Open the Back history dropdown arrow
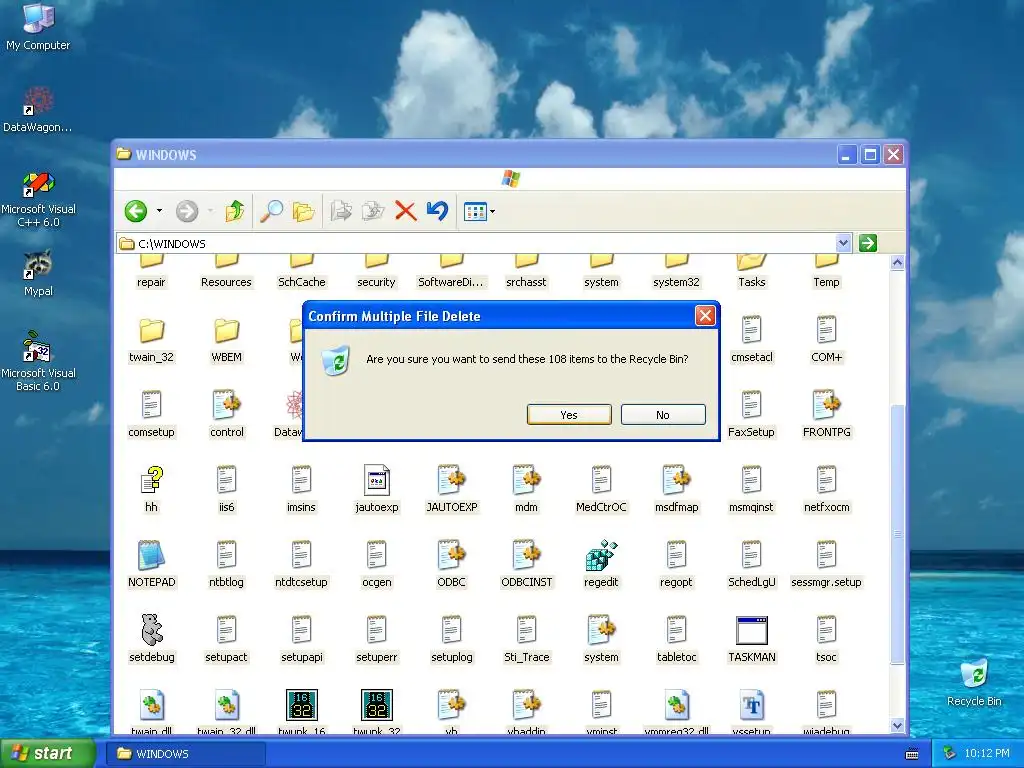1024x768 pixels. pyautogui.click(x=159, y=211)
